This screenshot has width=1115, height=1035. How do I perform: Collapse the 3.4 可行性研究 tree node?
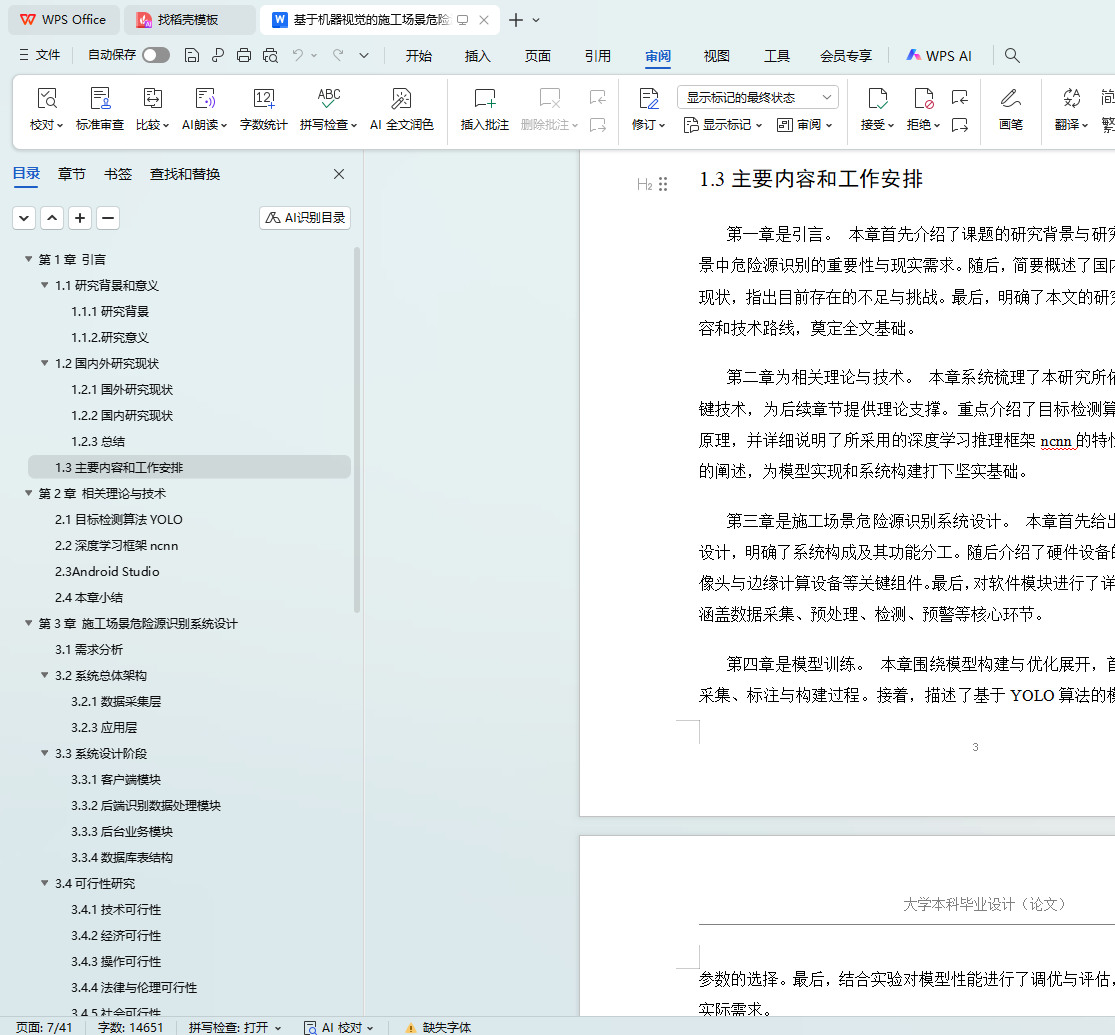tap(45, 884)
